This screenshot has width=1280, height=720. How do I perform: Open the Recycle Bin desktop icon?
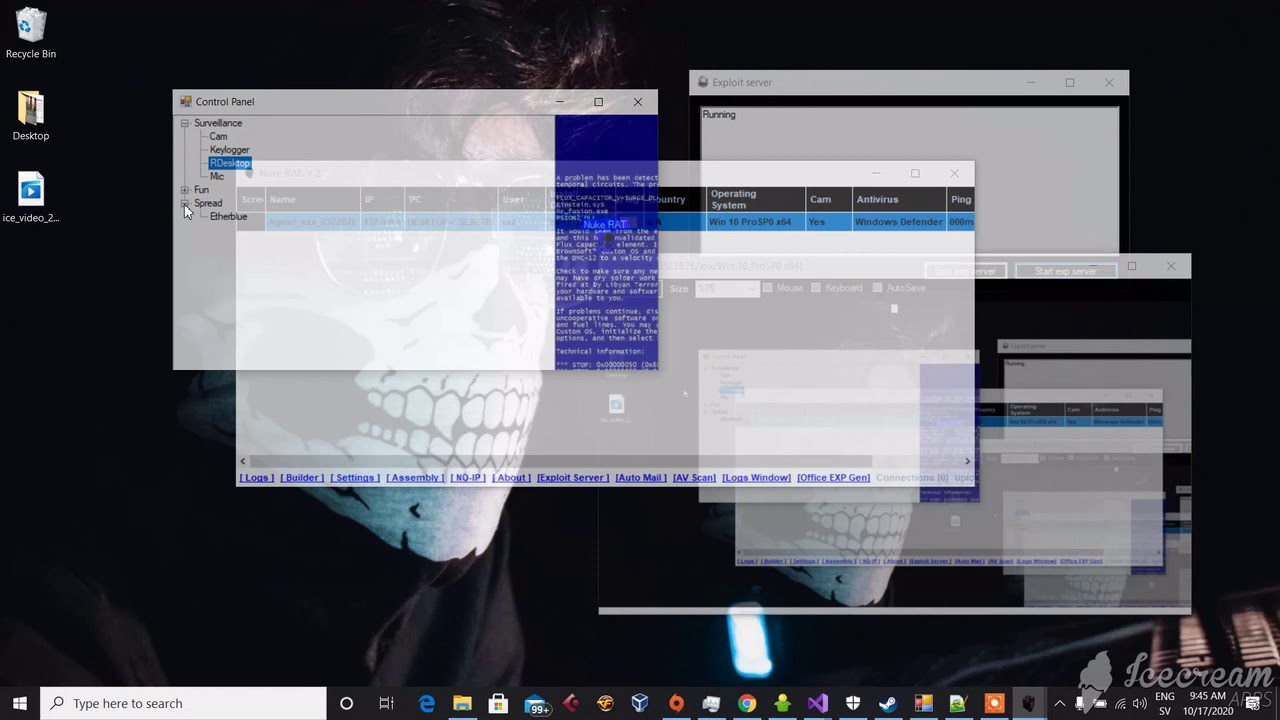point(31,33)
